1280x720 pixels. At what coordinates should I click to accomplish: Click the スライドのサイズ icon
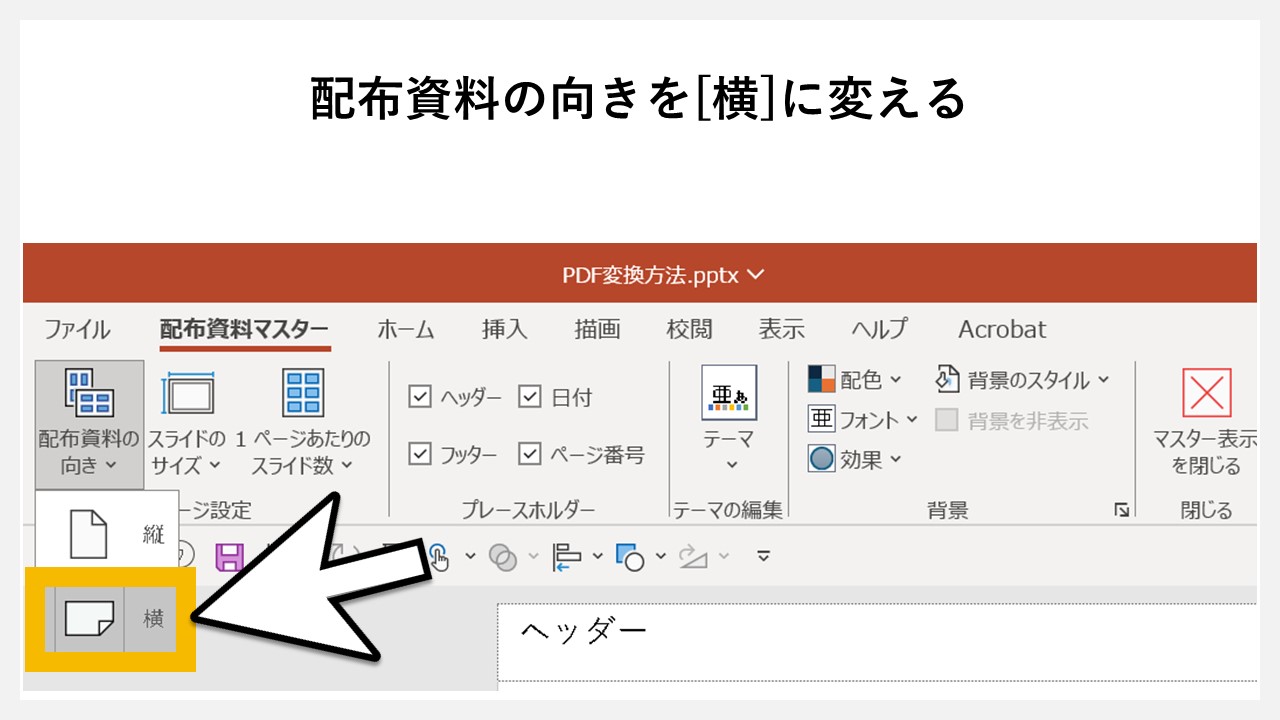[x=184, y=392]
